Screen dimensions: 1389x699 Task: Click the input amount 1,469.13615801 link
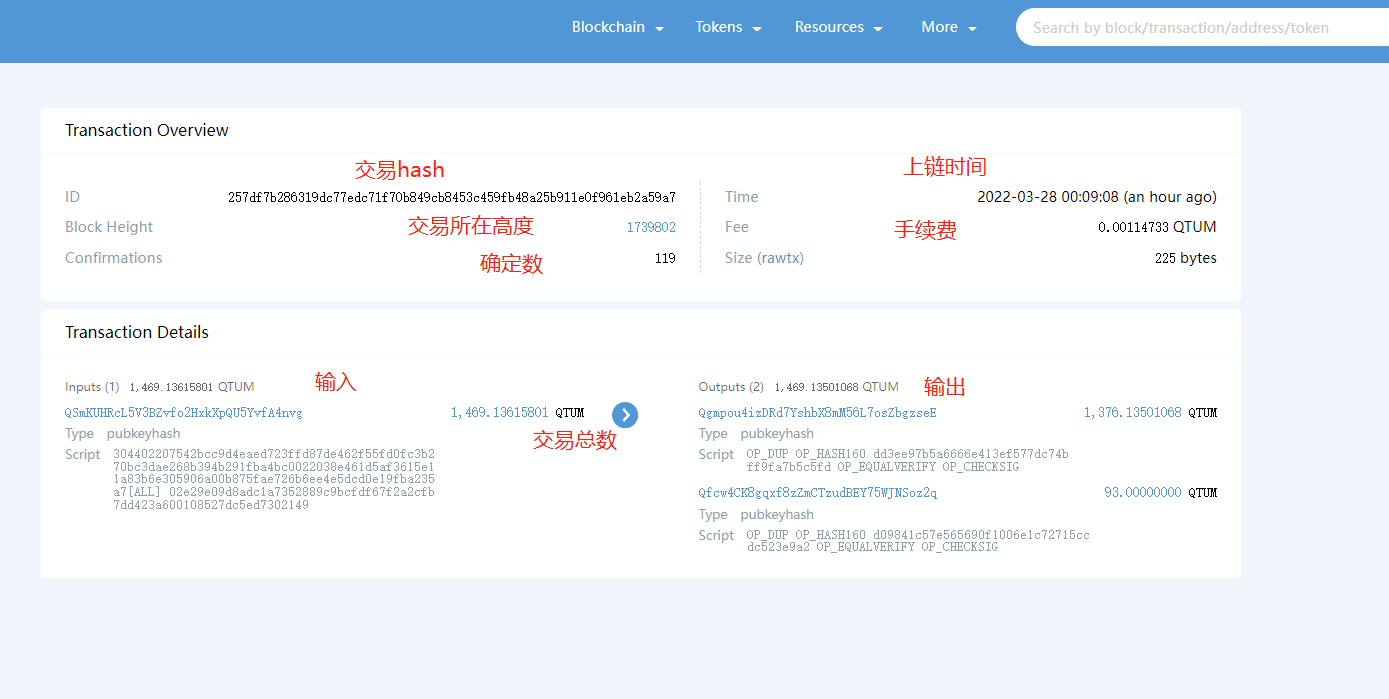click(499, 413)
